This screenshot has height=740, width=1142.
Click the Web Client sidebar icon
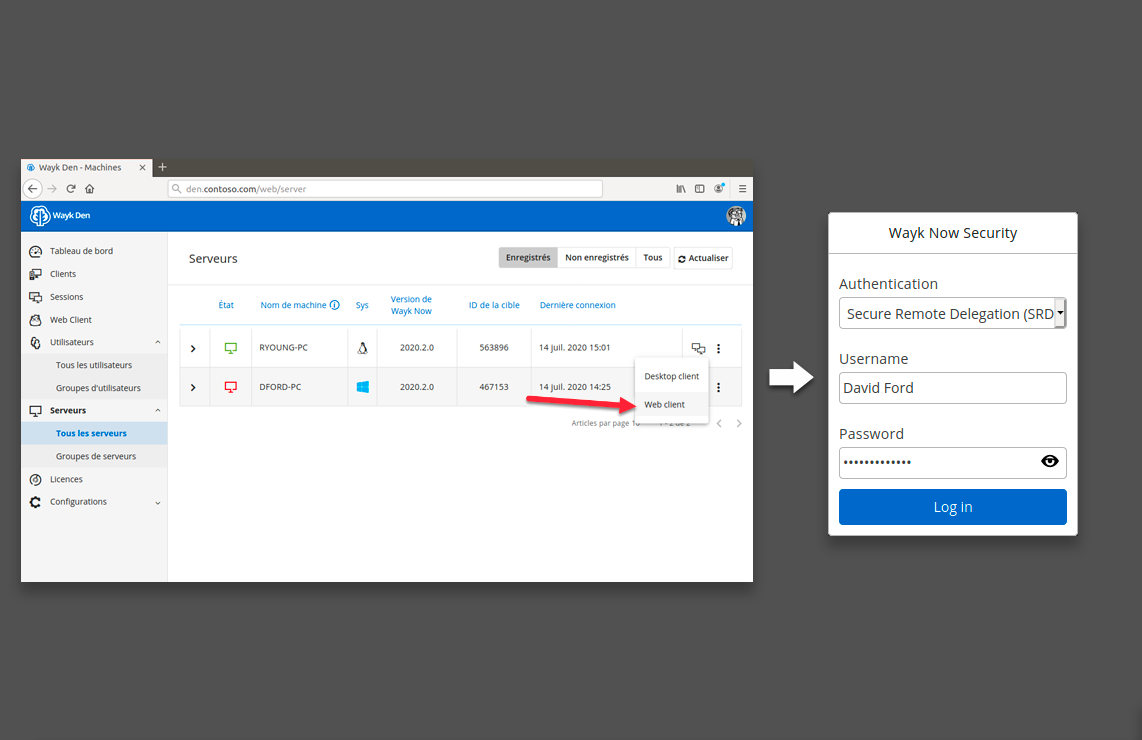pyautogui.click(x=35, y=320)
